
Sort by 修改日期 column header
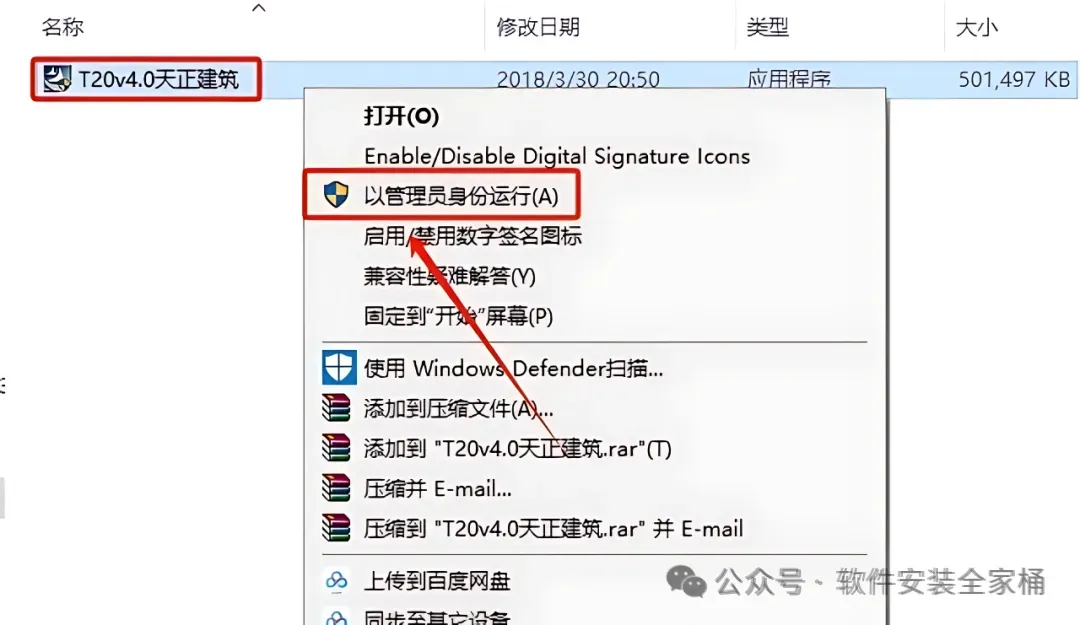[x=538, y=27]
